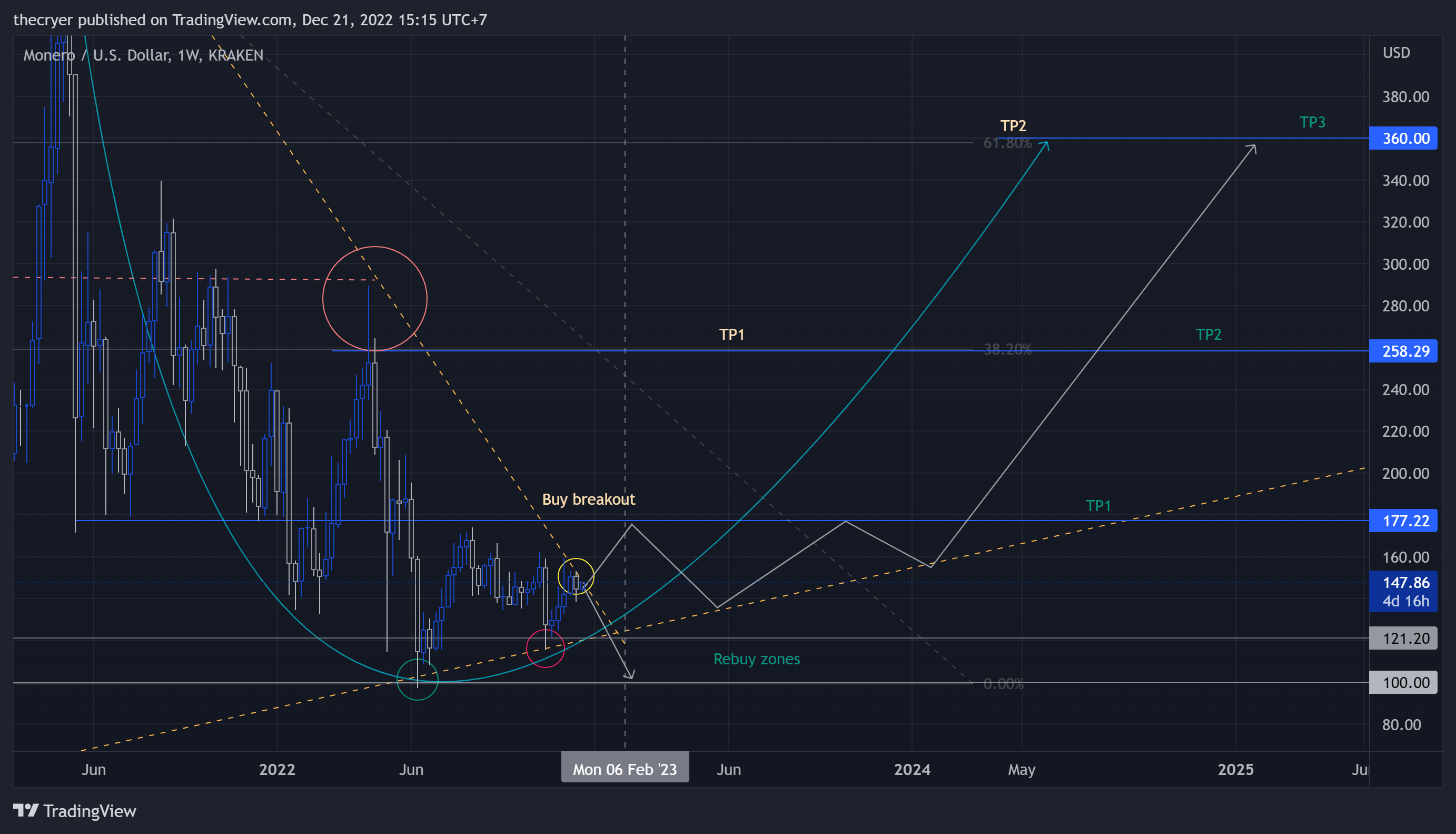Click the 300.00 price axis tick

pyautogui.click(x=1405, y=264)
